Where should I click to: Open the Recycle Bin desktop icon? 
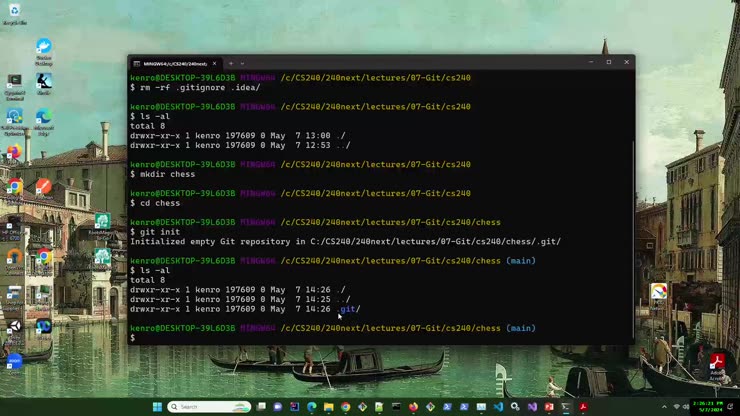click(x=15, y=13)
